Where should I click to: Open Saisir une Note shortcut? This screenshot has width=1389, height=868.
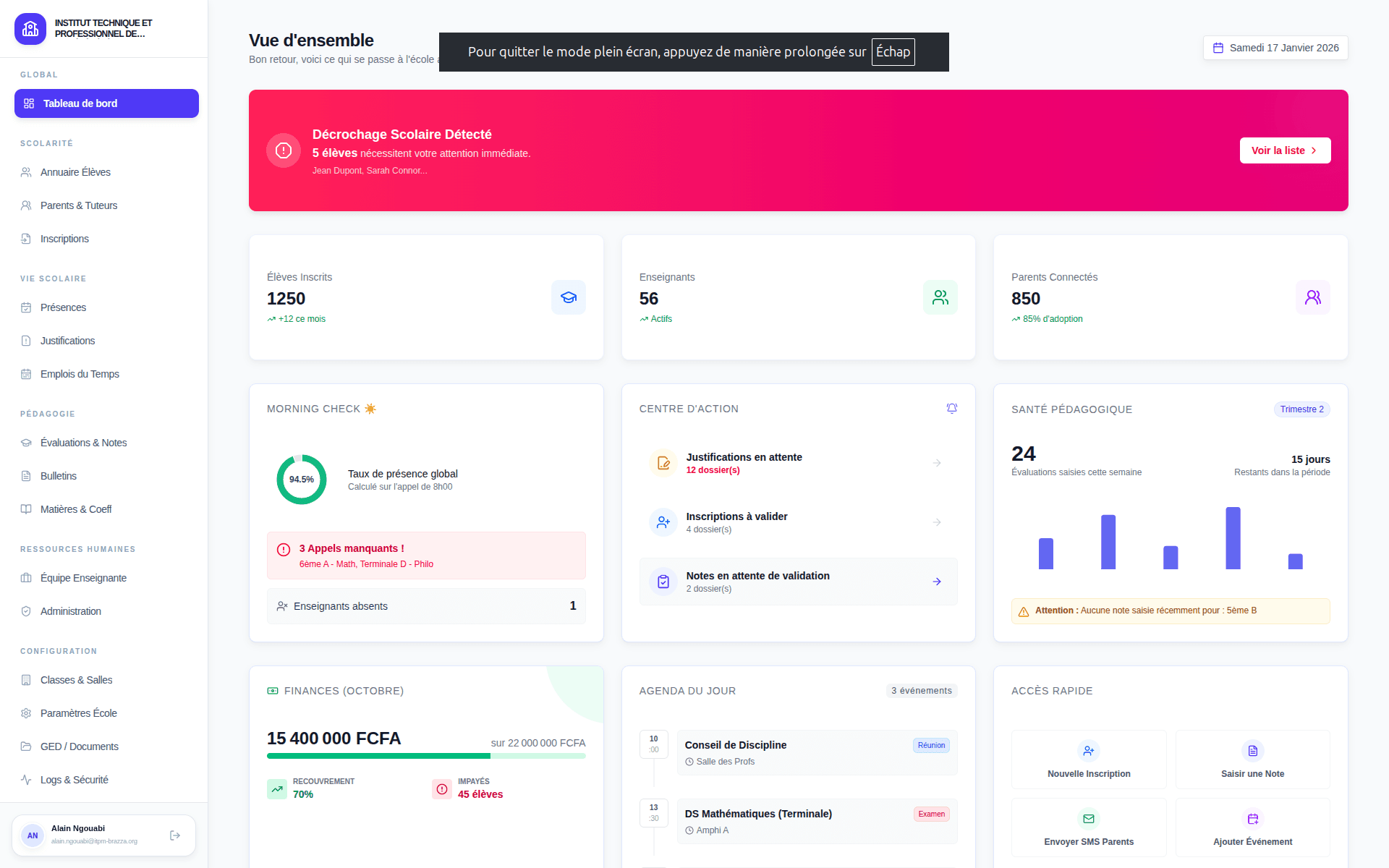point(1252,759)
